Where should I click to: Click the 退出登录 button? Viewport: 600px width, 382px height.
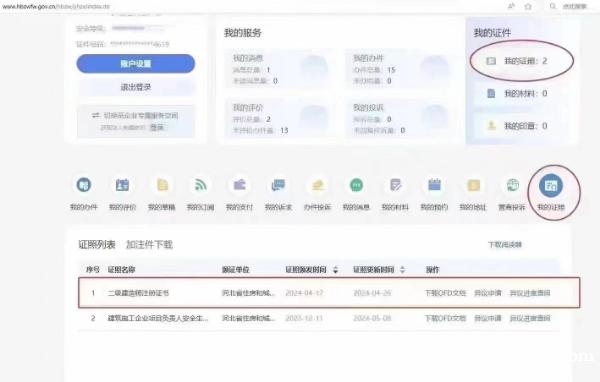pyautogui.click(x=136, y=87)
